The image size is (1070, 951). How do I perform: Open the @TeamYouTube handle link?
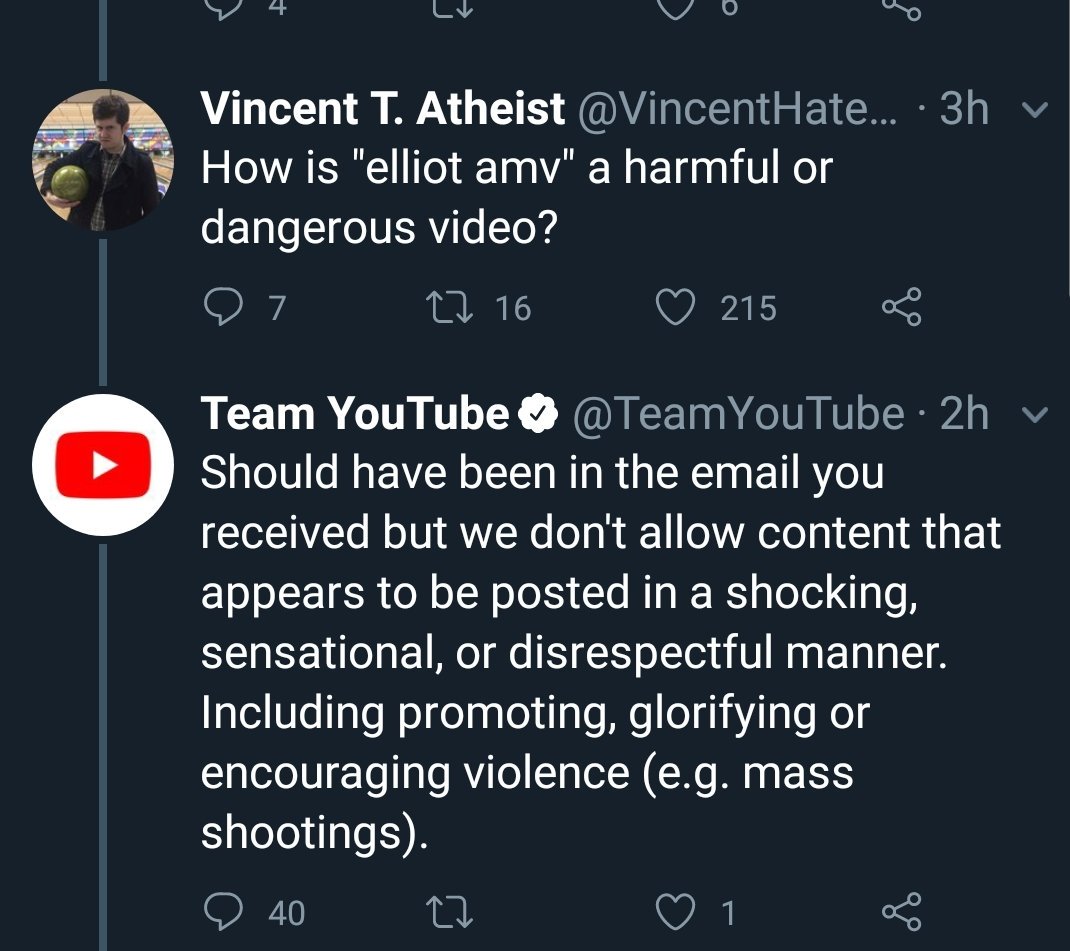click(737, 413)
